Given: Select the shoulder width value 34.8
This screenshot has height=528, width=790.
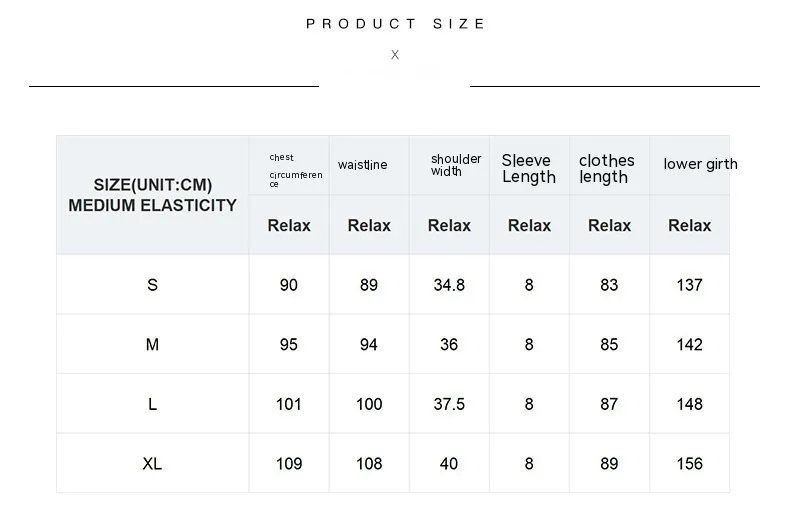Looking at the screenshot, I should [449, 285].
